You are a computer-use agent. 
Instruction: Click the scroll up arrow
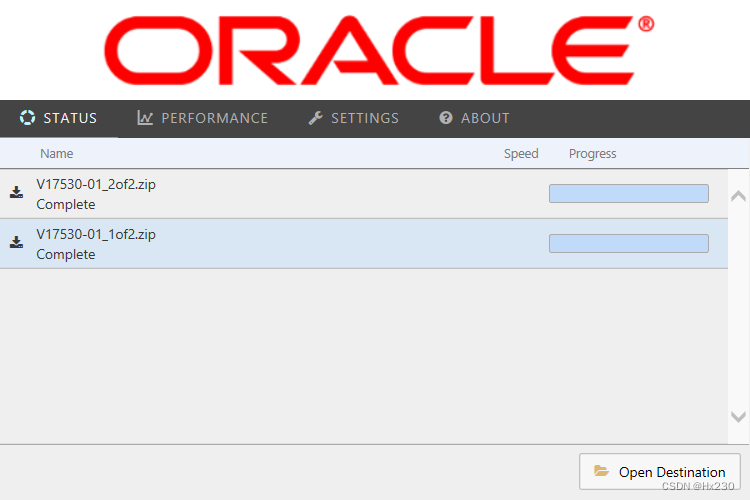click(739, 196)
